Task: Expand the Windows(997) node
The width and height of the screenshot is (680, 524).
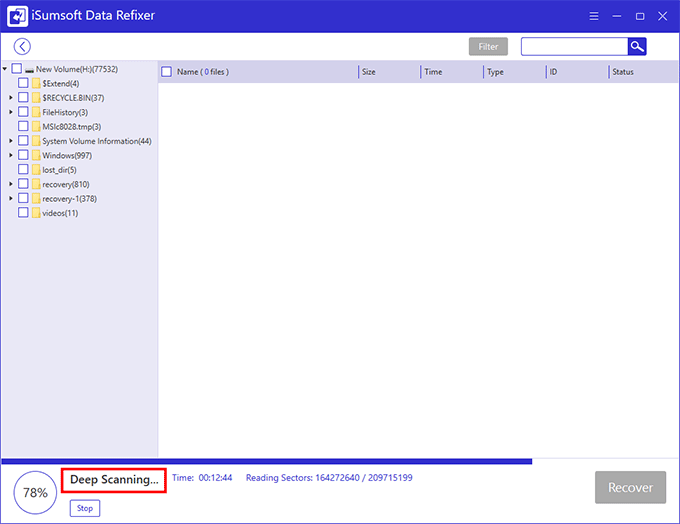Action: 11,155
